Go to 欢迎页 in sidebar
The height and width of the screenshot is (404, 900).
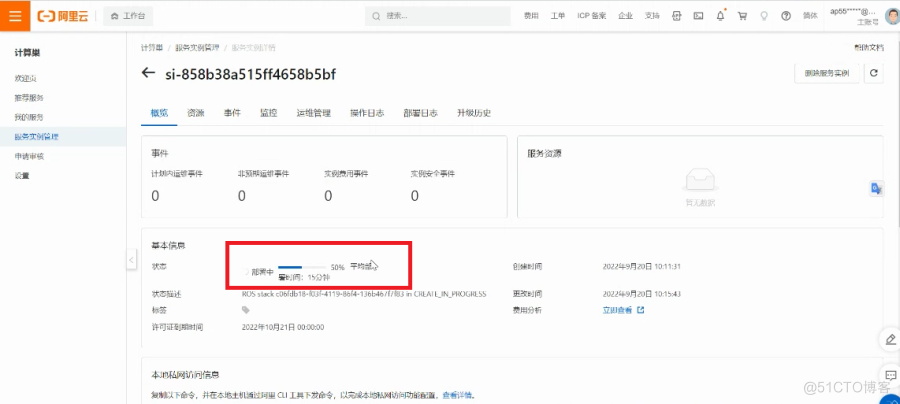26,78
